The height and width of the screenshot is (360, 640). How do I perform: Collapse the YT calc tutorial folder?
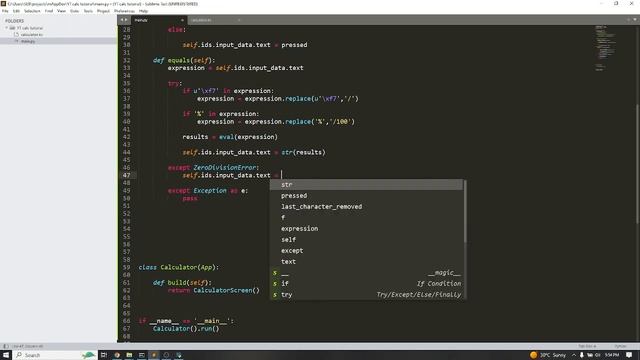[x=6, y=28]
